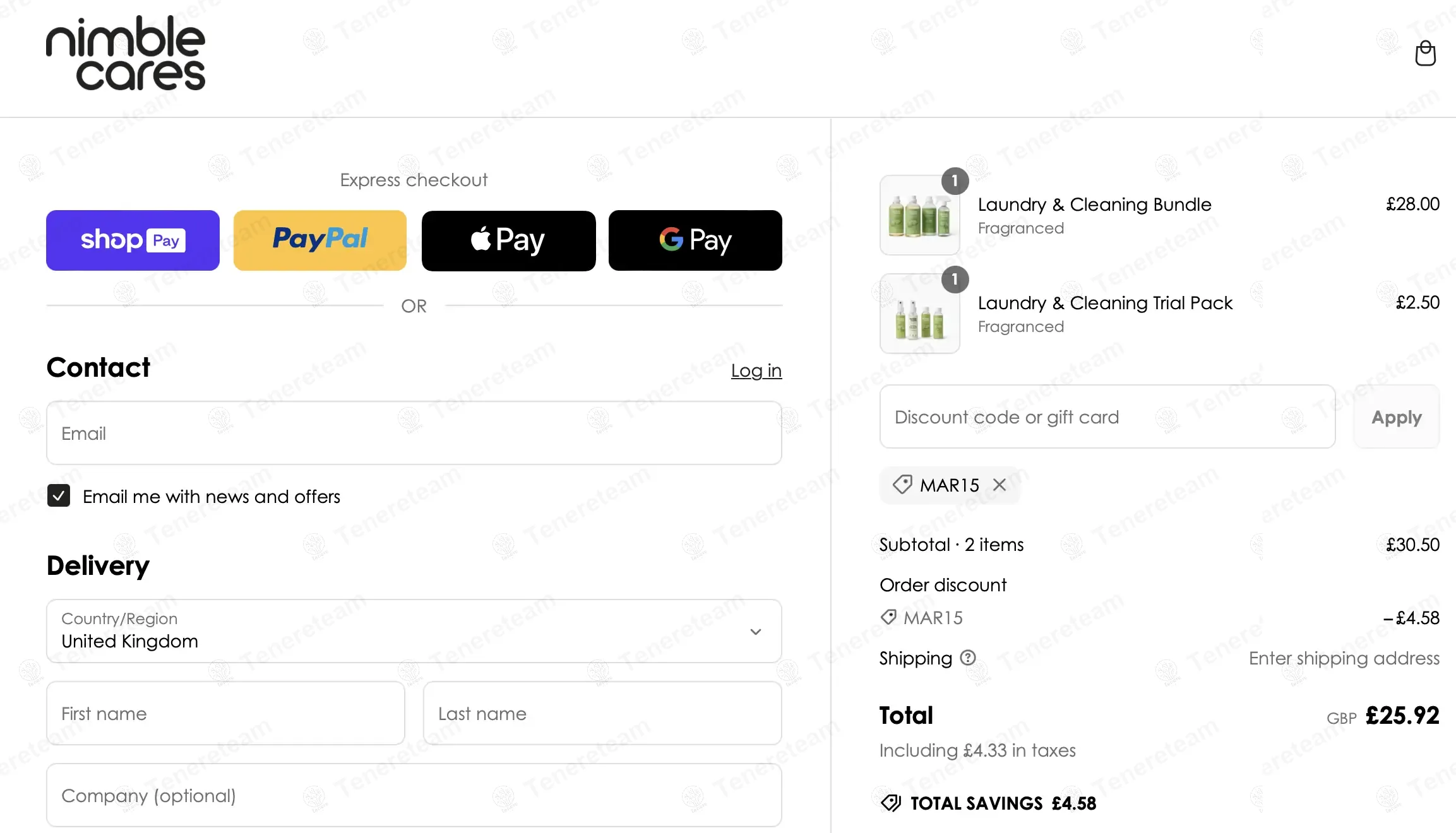Open Laundry & Cleaning Trial Pack thumbnail
Image resolution: width=1456 pixels, height=833 pixels.
(920, 314)
